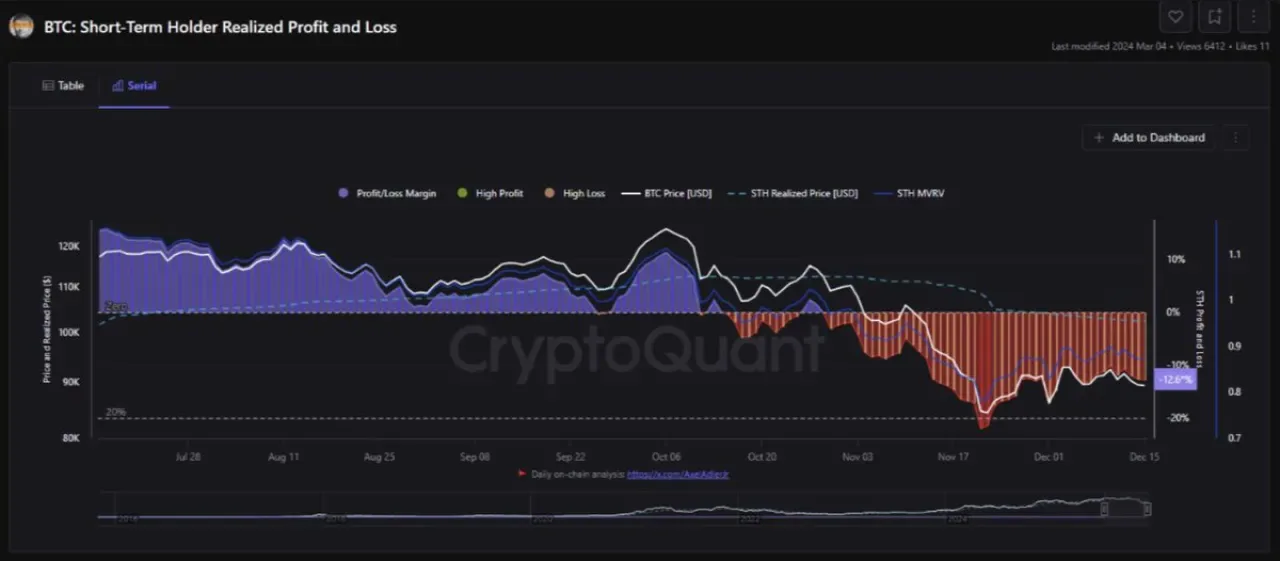Open the chart options three-dot menu
1280x561 pixels.
coord(1236,137)
